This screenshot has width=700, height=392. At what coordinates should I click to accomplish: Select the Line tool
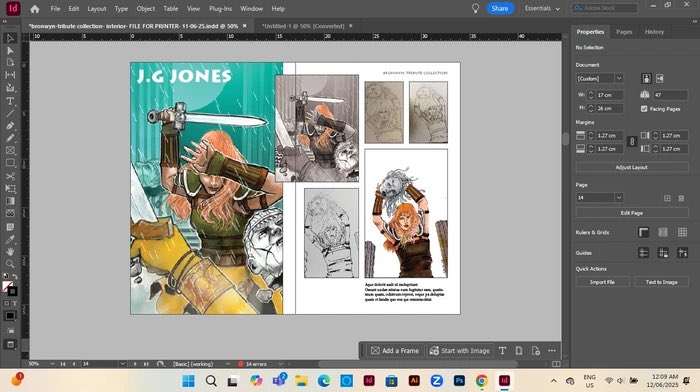[10, 113]
